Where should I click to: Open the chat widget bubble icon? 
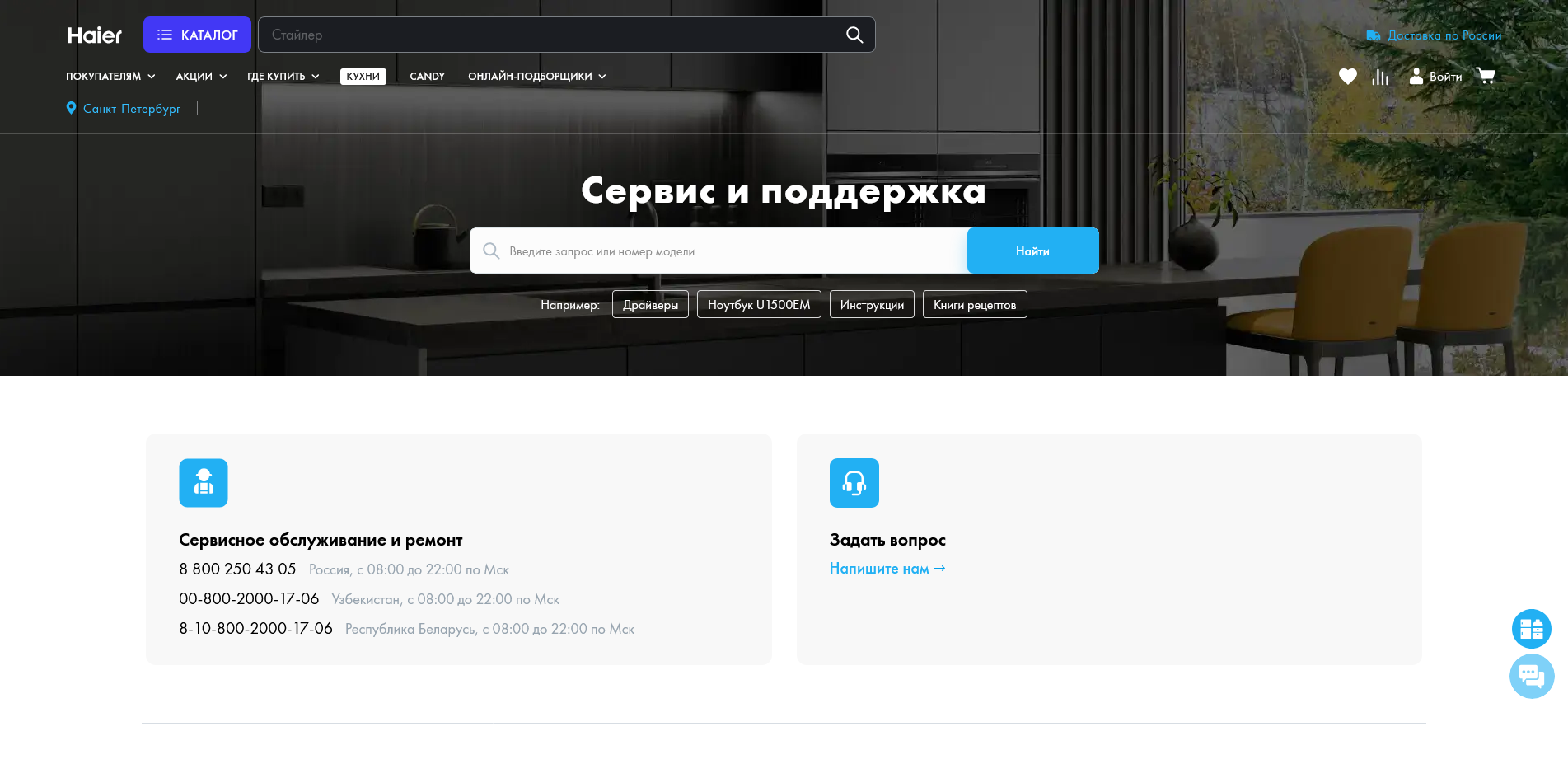[x=1532, y=676]
